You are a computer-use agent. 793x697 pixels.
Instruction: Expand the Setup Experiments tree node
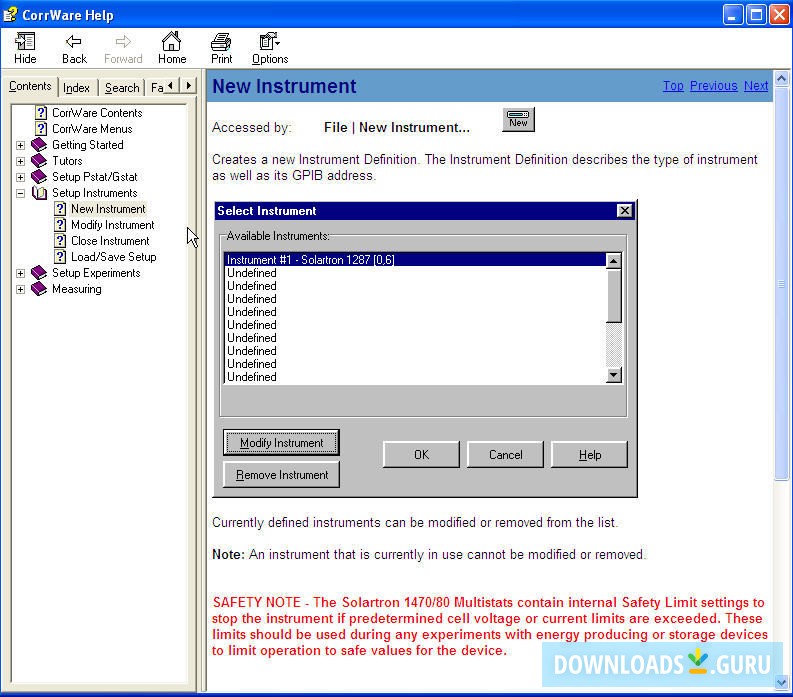pos(20,273)
